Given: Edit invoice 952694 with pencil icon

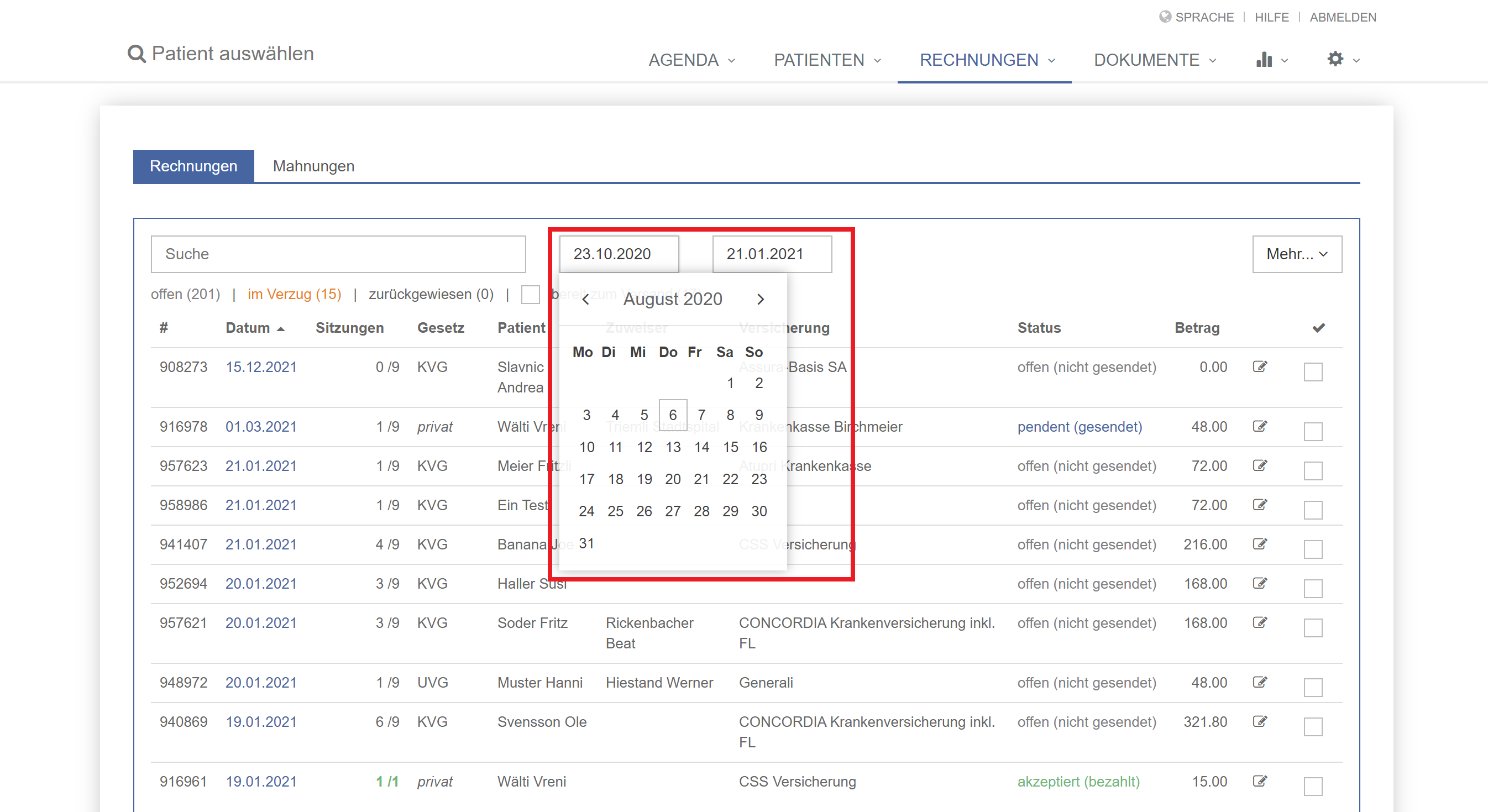Looking at the screenshot, I should (x=1260, y=583).
